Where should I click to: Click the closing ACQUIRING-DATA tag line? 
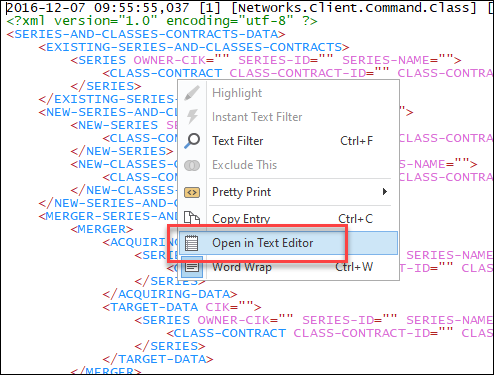tap(170, 294)
